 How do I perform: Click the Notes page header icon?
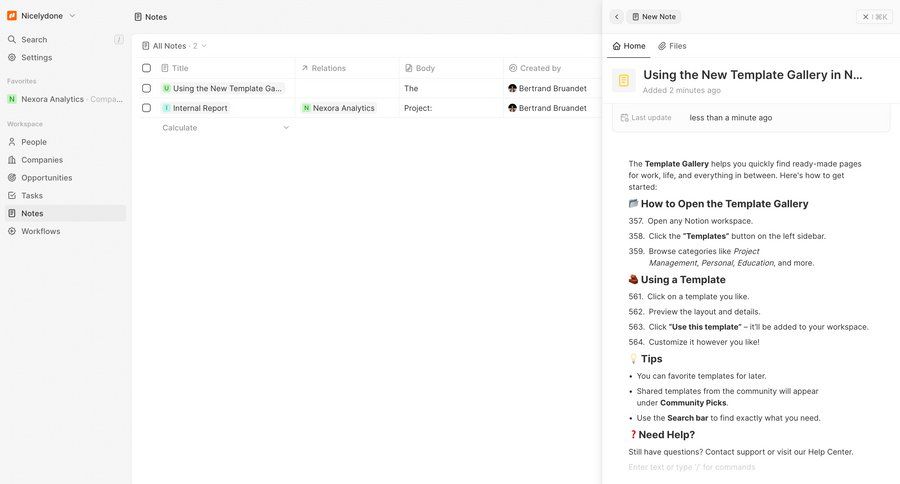(138, 17)
